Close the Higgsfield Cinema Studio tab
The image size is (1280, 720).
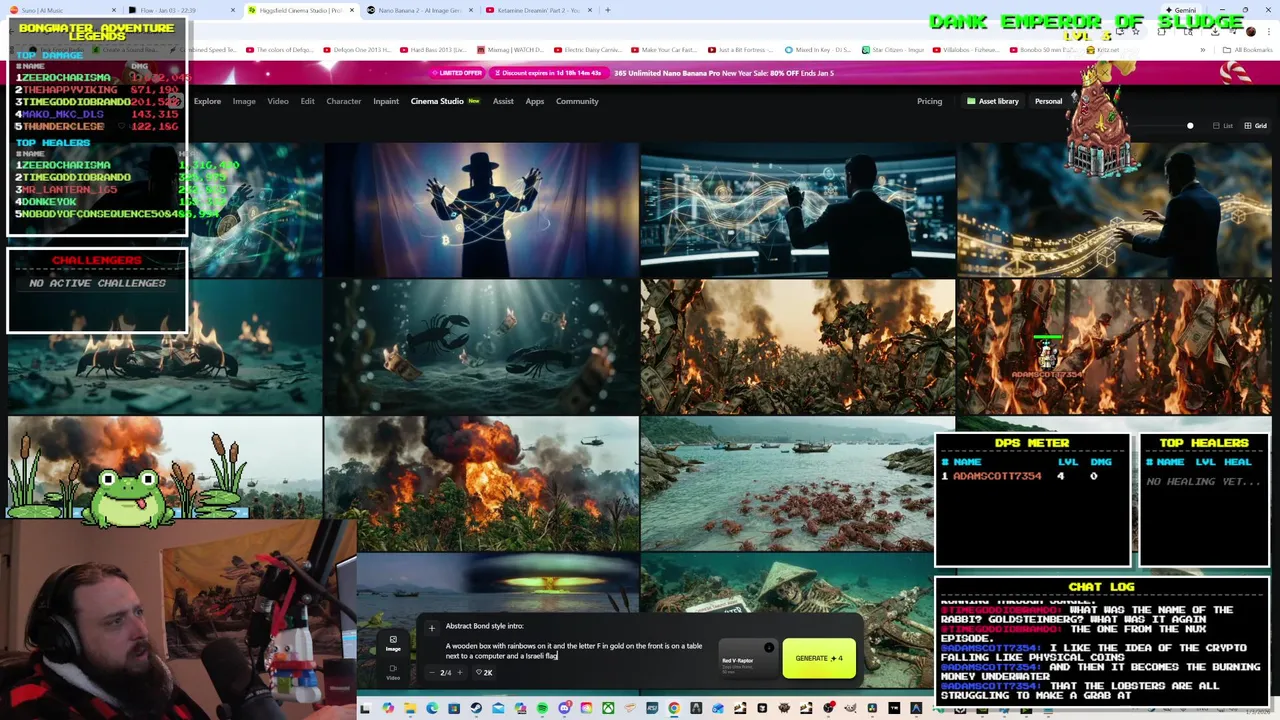click(x=350, y=10)
